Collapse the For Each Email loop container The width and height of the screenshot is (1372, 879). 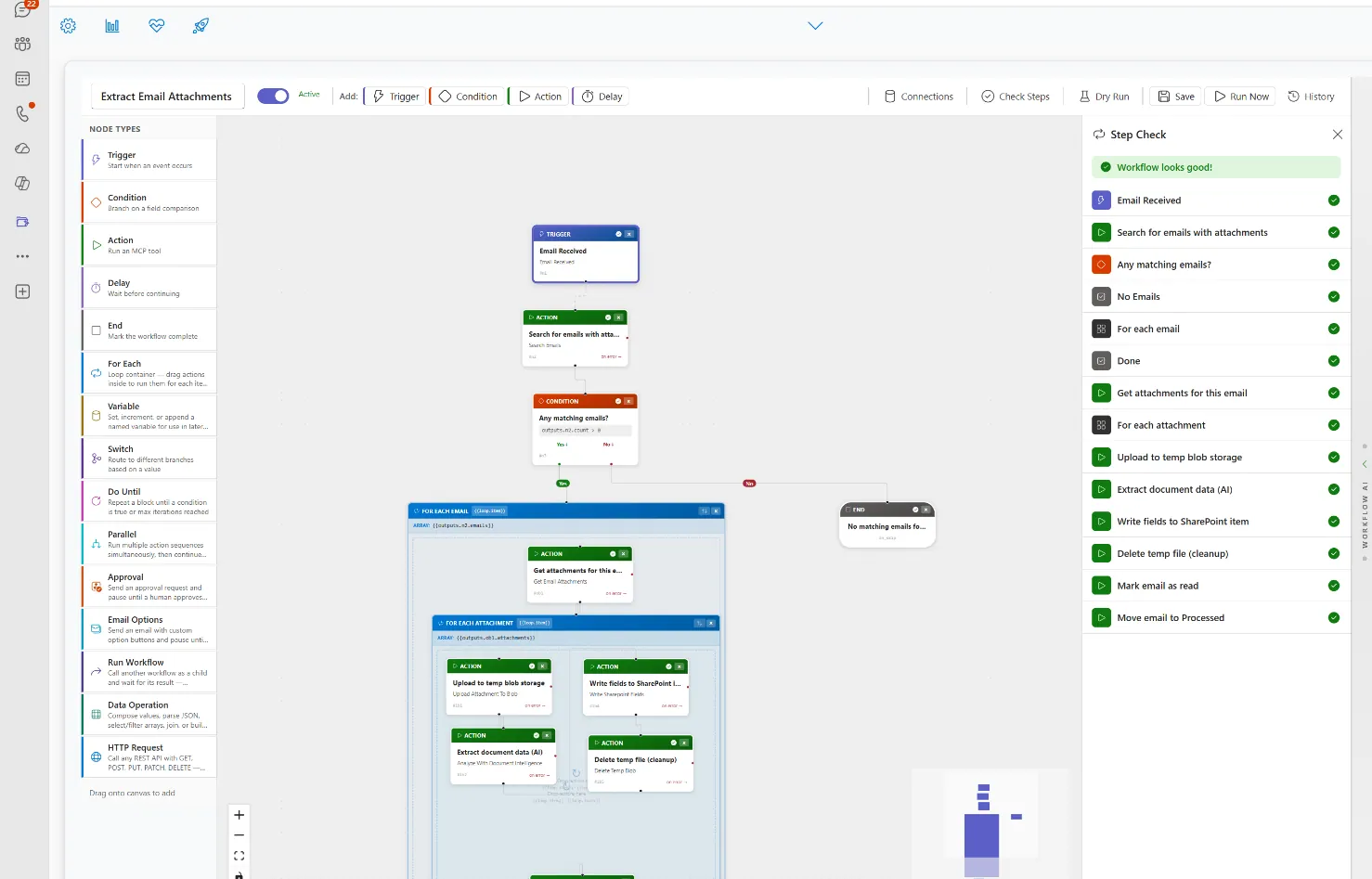tap(705, 511)
